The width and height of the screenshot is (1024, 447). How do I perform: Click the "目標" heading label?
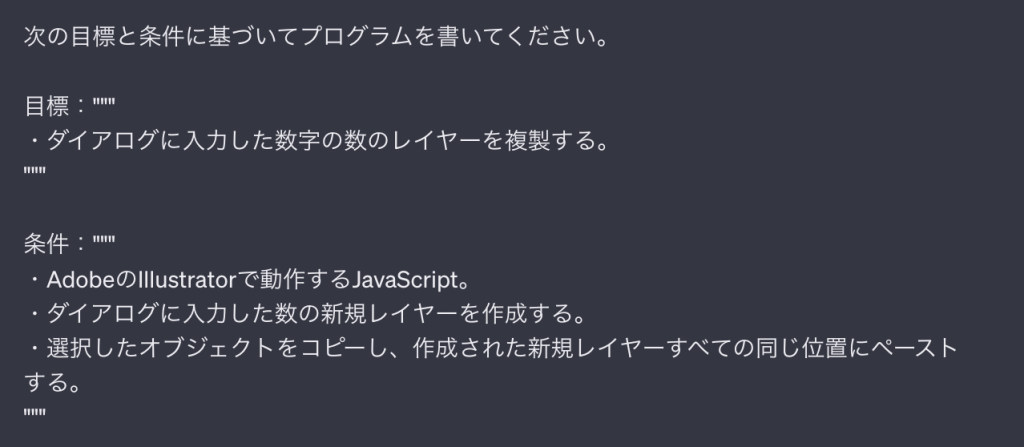(x=47, y=106)
